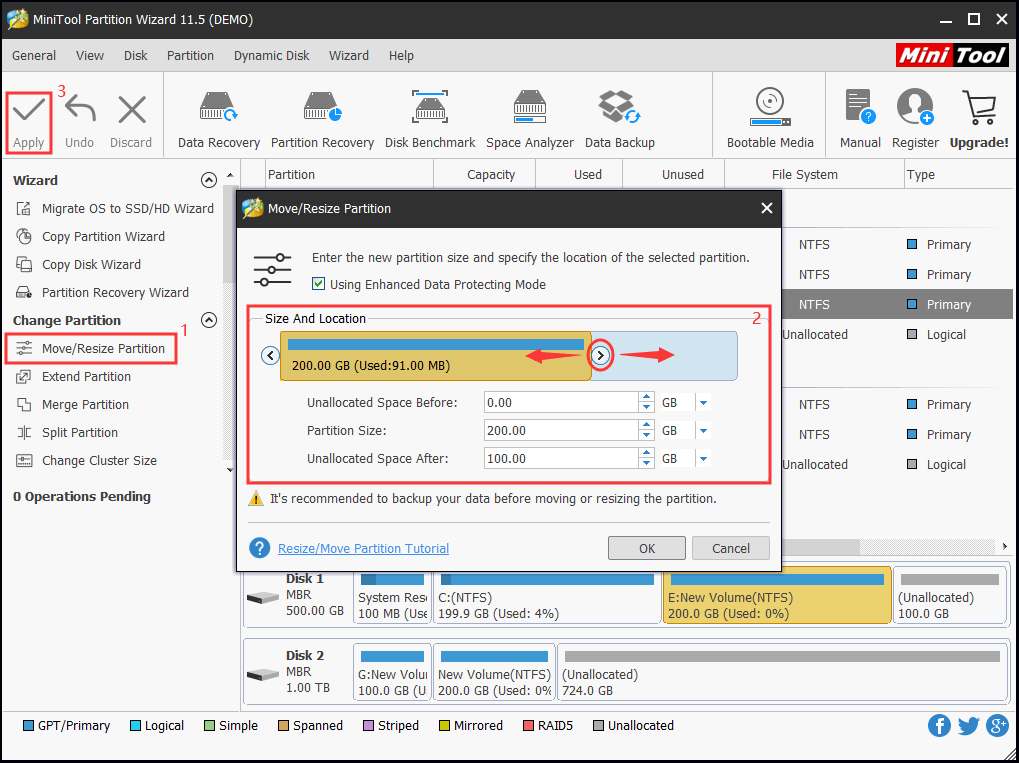Click the right partition slider handle

(601, 356)
